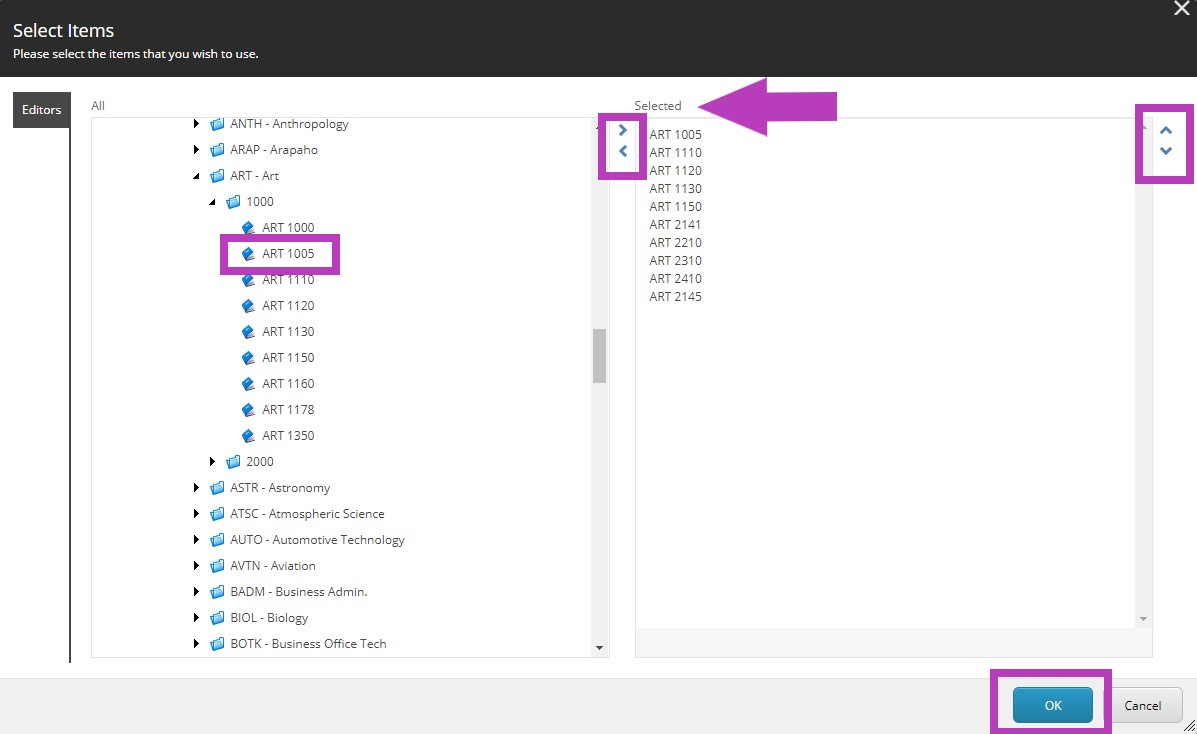Open the Editors tab
This screenshot has height=734, width=1197.
(41, 109)
